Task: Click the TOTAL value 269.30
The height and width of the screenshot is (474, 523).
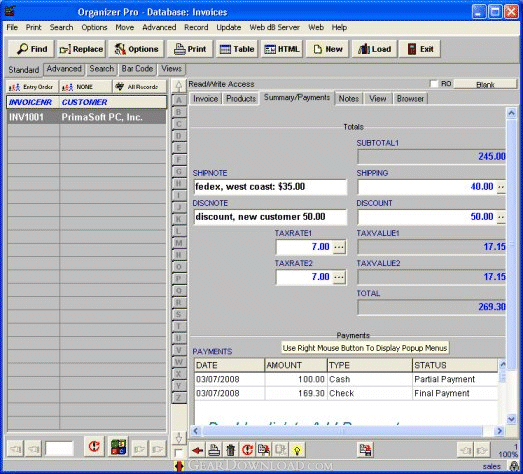Action: click(491, 307)
